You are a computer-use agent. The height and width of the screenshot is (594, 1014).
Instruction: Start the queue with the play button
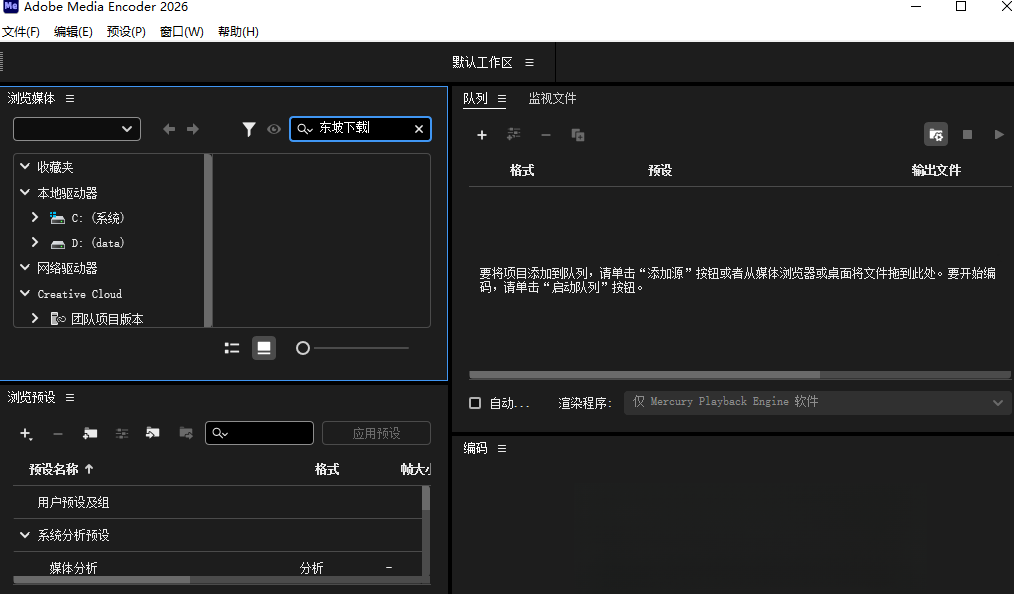coord(999,134)
